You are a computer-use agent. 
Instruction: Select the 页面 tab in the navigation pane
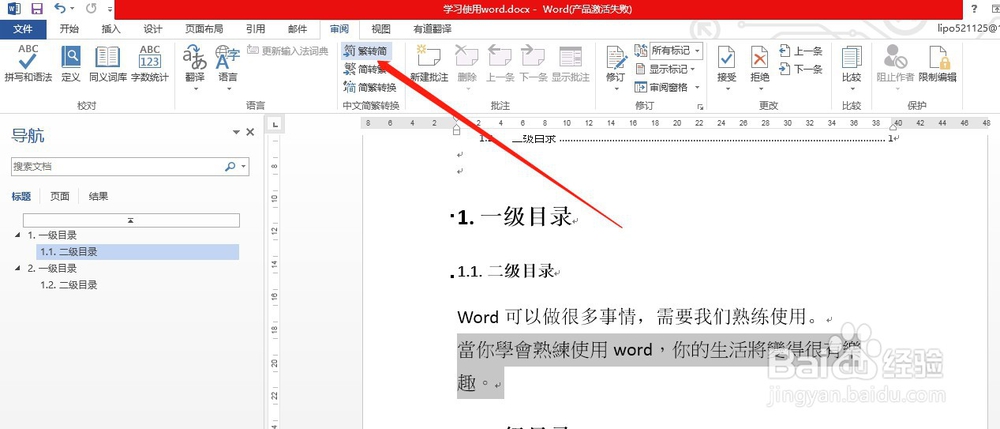coord(60,196)
